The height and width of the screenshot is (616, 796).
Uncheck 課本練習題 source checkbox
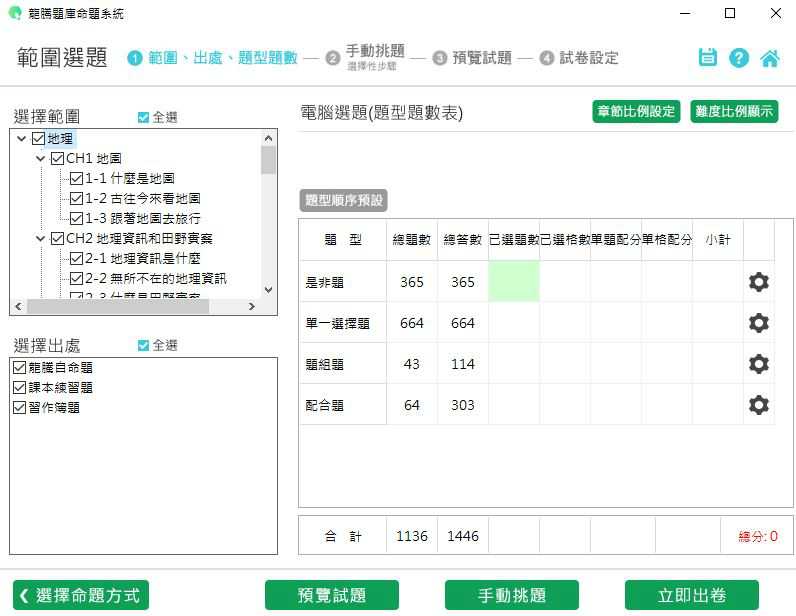(x=19, y=387)
